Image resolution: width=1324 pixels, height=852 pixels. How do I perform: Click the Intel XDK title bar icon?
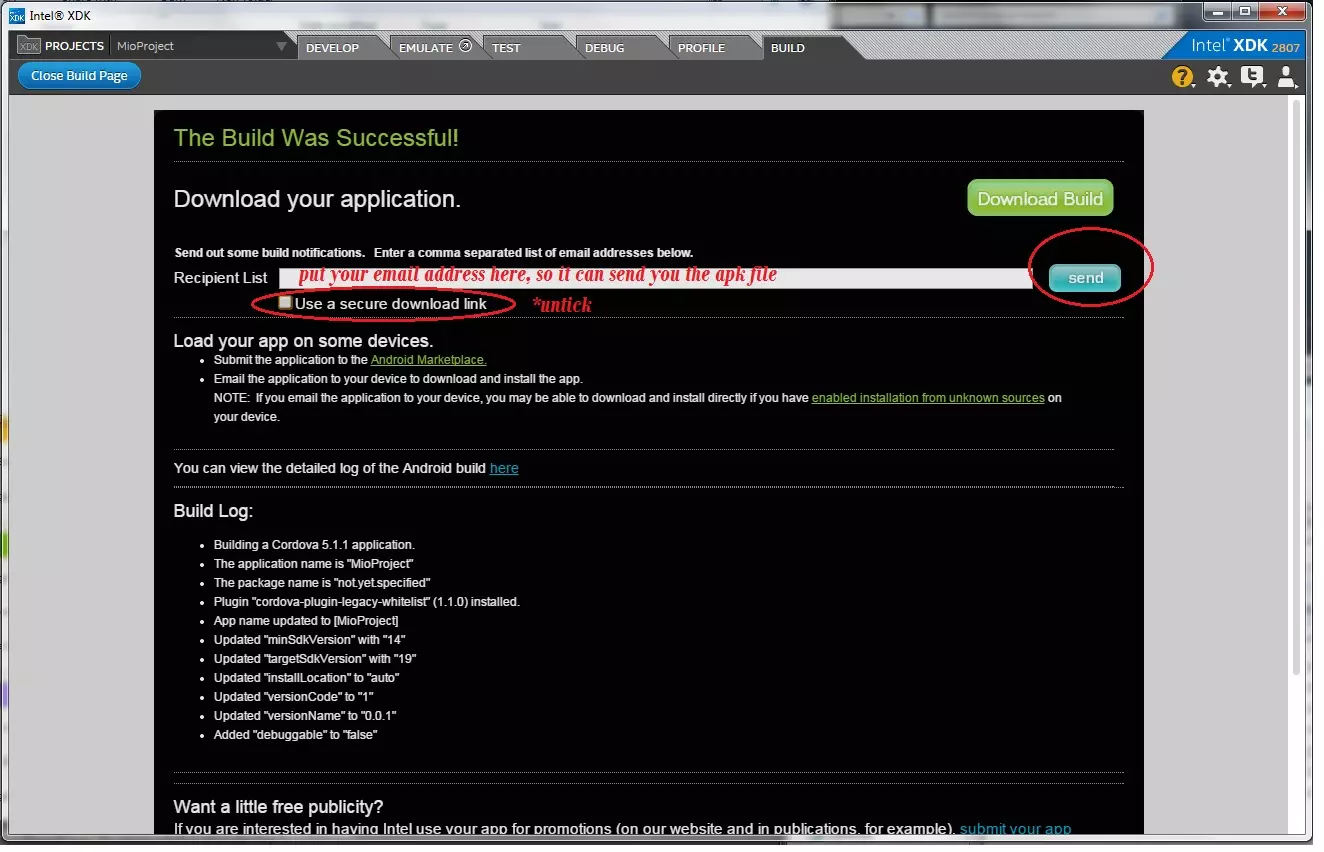coord(16,15)
